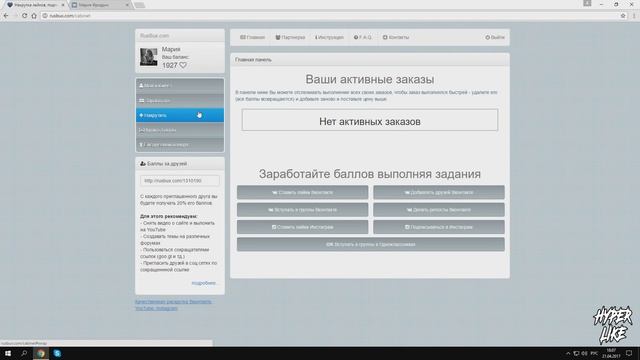Go to browser home via house icon
640x360 pixels.
tap(34, 16)
